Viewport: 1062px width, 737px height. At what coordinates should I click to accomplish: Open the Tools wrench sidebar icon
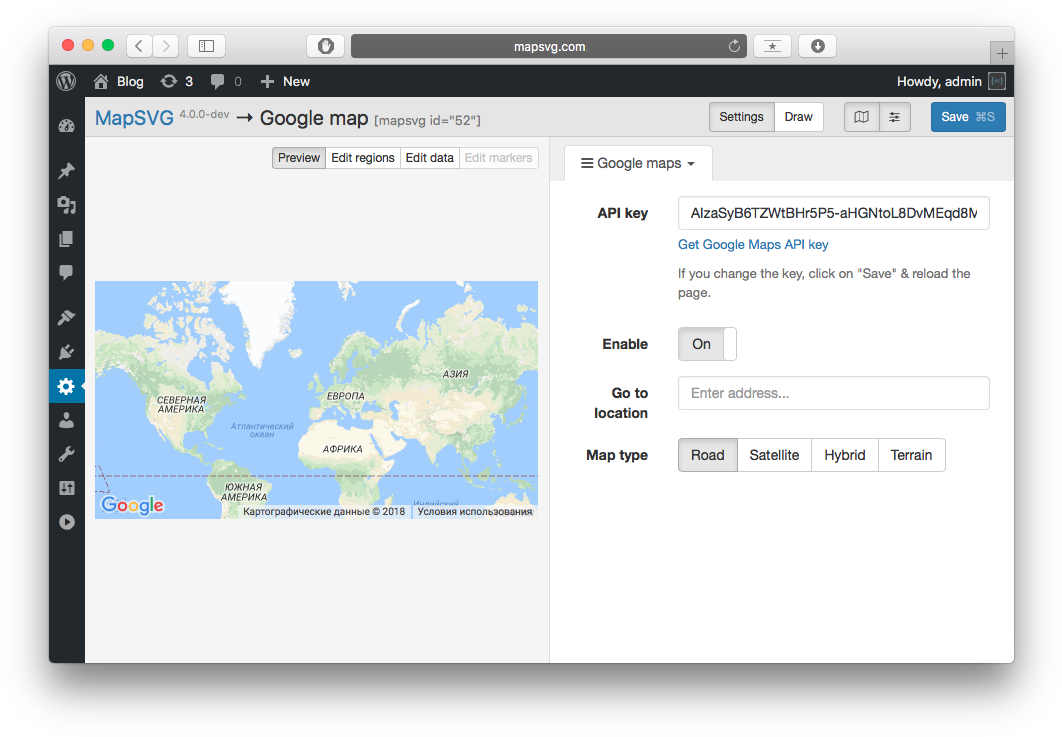pyautogui.click(x=66, y=454)
